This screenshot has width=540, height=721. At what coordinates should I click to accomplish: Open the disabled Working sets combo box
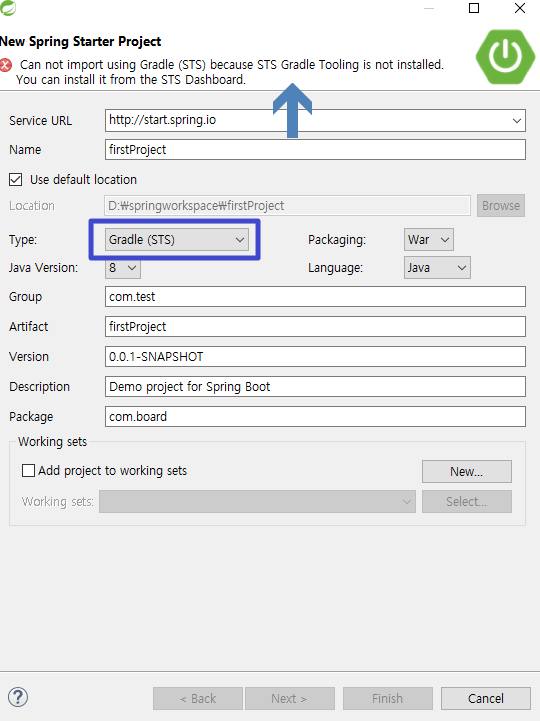(257, 501)
